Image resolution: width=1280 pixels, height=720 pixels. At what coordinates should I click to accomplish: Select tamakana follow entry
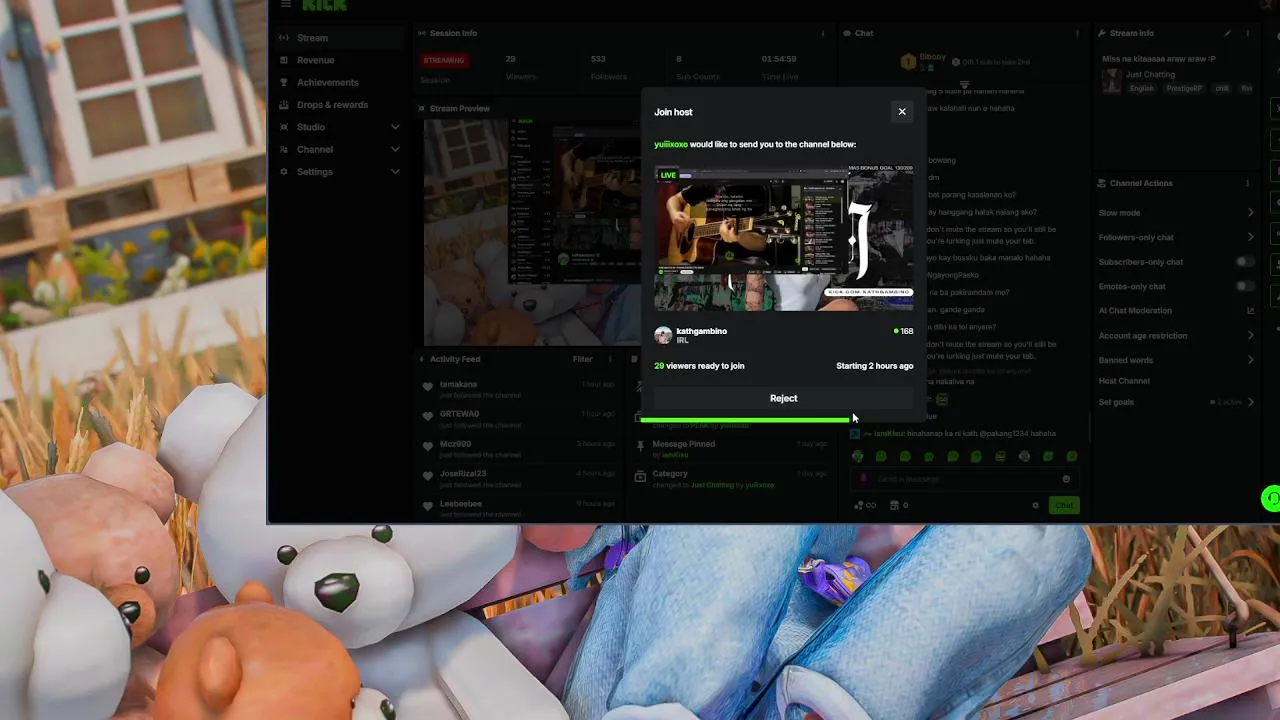518,389
